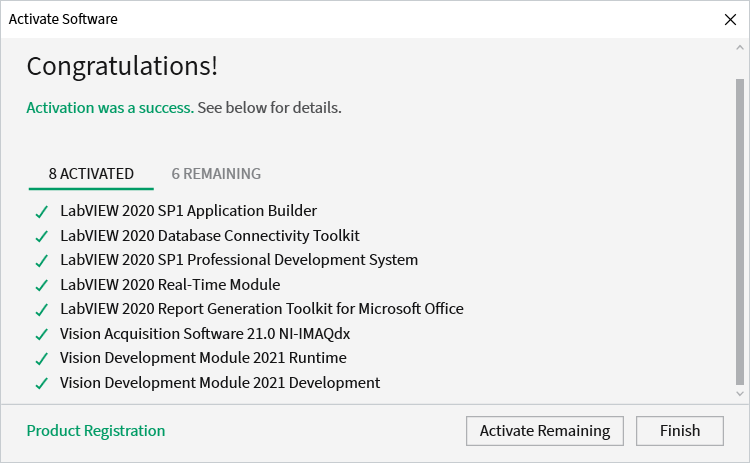Switch to the 6 REMAINING tab

pos(216,174)
